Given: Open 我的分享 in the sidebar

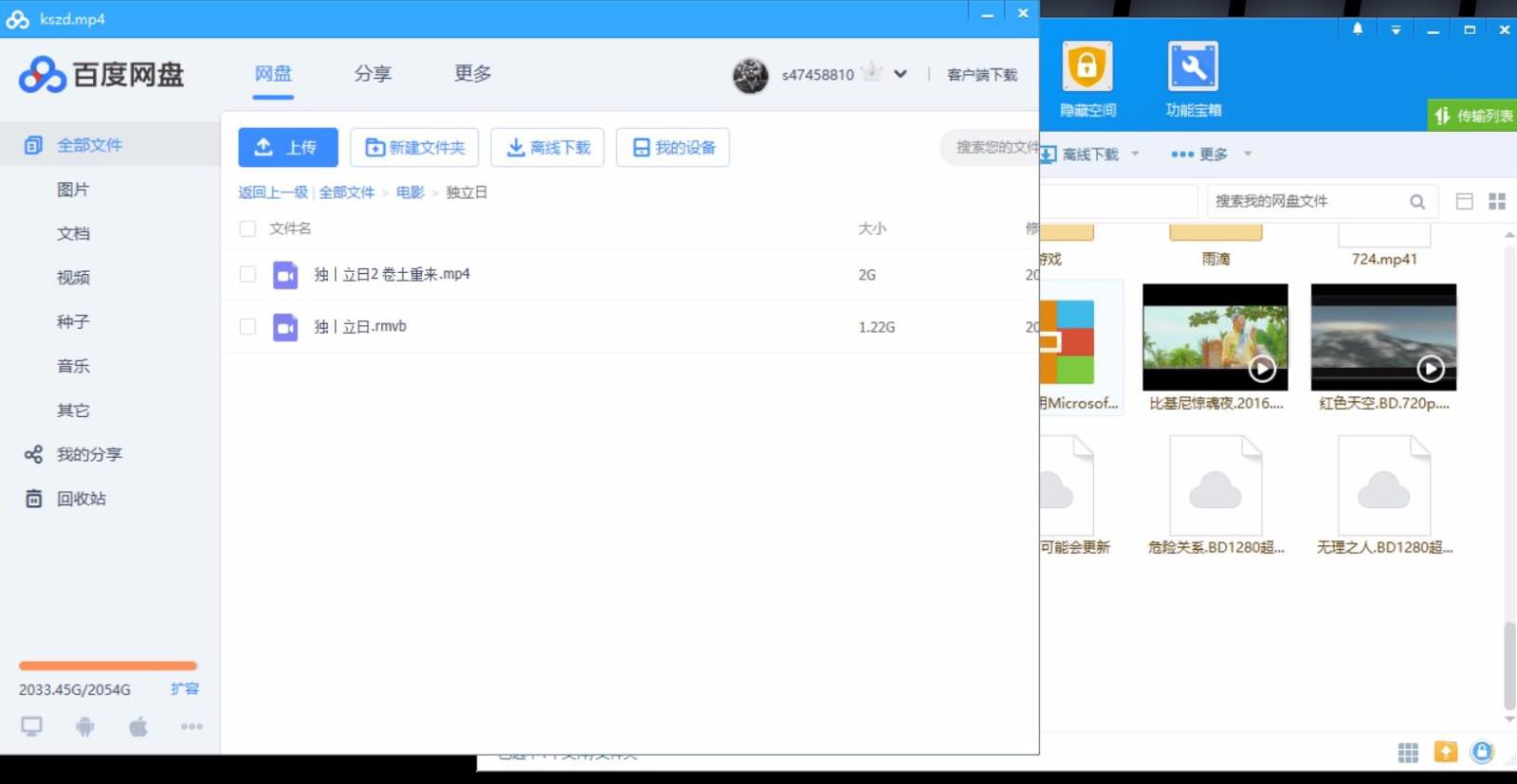Looking at the screenshot, I should (74, 454).
